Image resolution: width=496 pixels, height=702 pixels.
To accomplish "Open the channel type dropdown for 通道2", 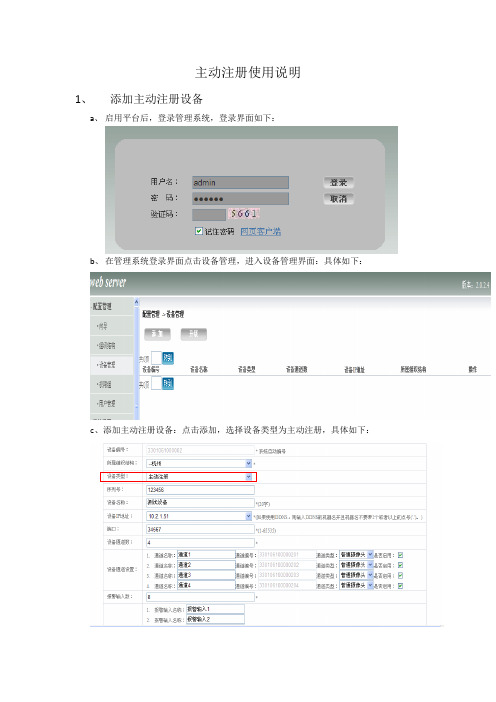I will [356, 565].
